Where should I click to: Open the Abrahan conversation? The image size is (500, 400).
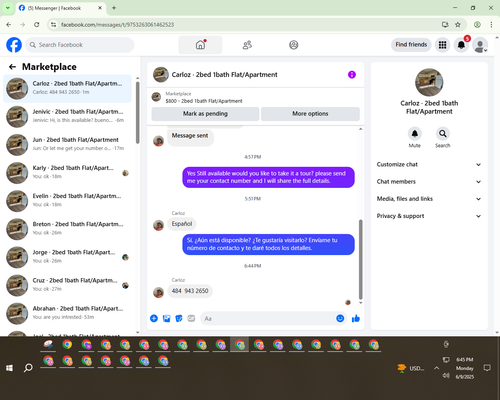[x=67, y=313]
